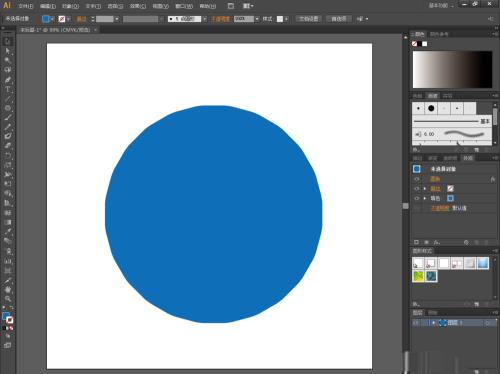Screen dimensions: 500x374
Task: Expand Layer 1 in the Layers panel
Action: 433,323
